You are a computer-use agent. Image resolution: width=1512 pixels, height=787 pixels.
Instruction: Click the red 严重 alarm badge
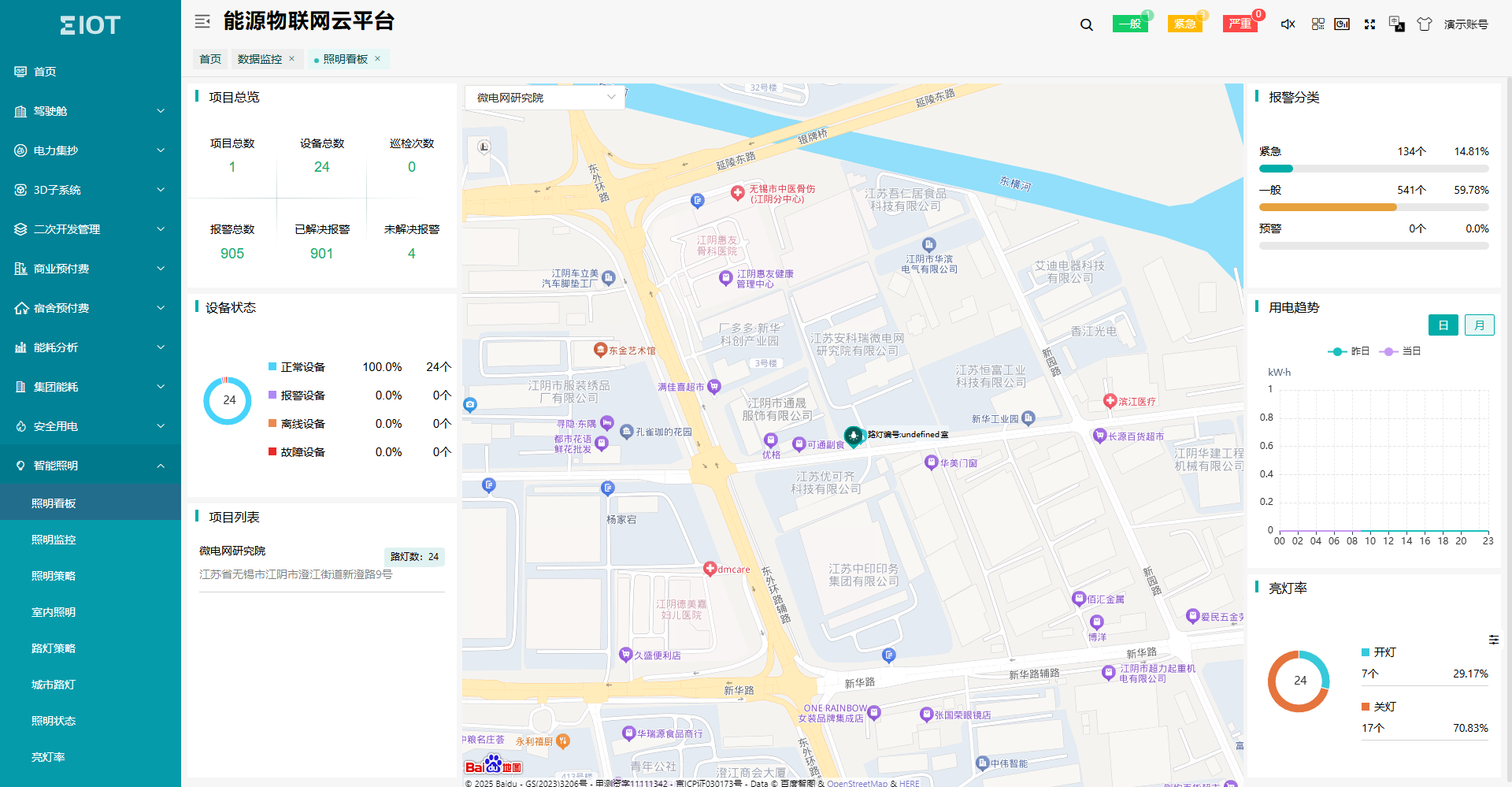pos(1240,24)
